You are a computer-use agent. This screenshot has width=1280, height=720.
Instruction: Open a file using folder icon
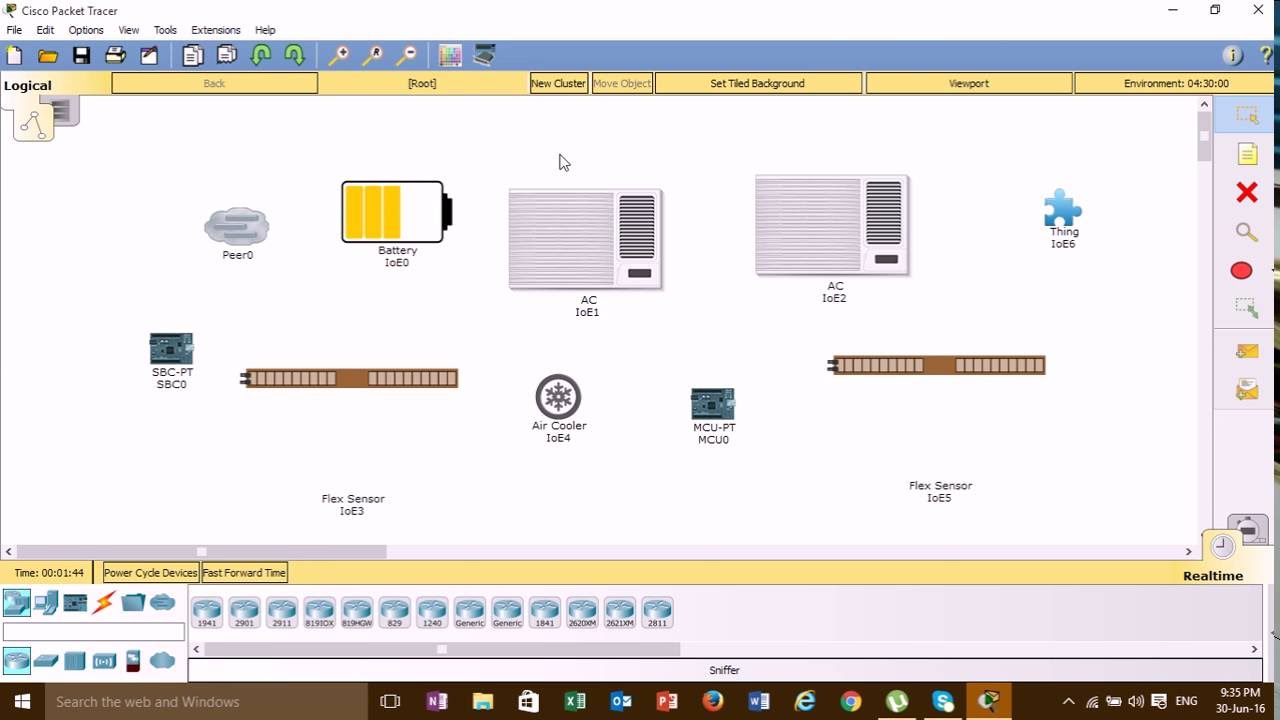pyautogui.click(x=47, y=56)
